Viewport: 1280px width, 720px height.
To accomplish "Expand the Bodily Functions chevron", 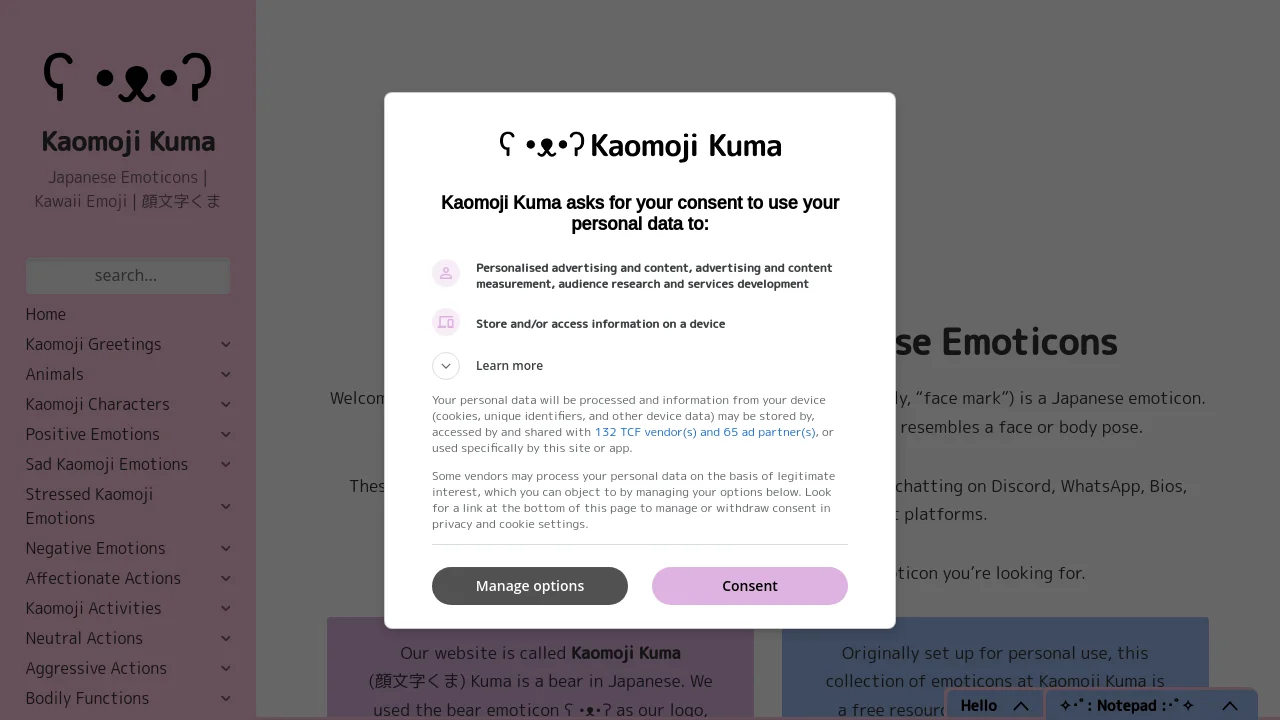I will (x=226, y=698).
